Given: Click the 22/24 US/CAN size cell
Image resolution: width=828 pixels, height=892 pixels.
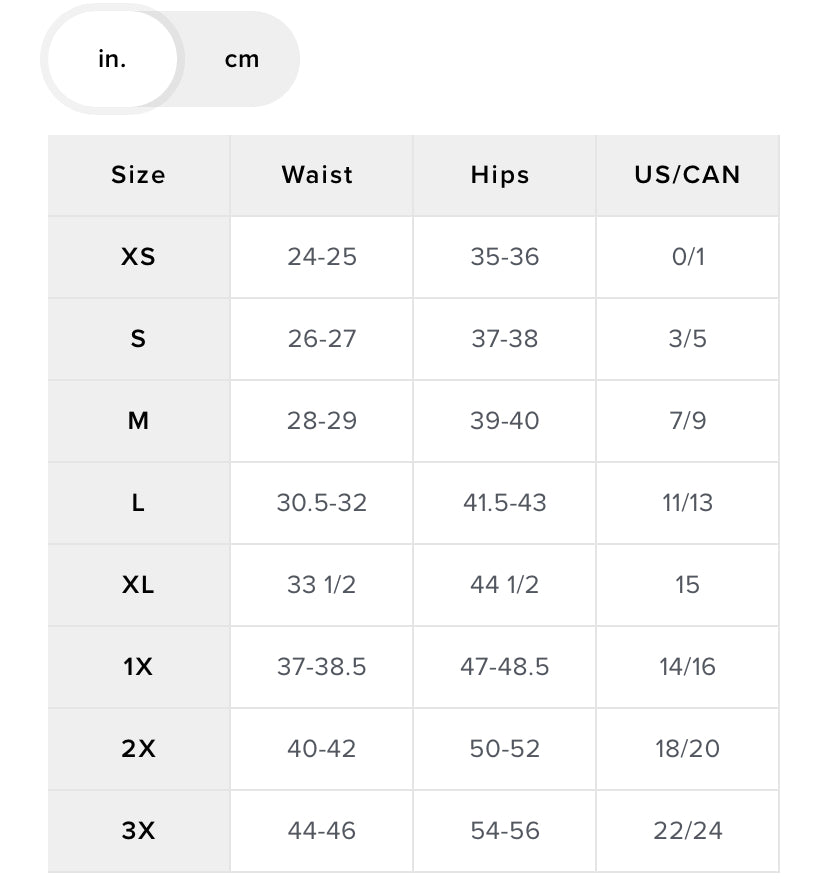Looking at the screenshot, I should pyautogui.click(x=688, y=831).
